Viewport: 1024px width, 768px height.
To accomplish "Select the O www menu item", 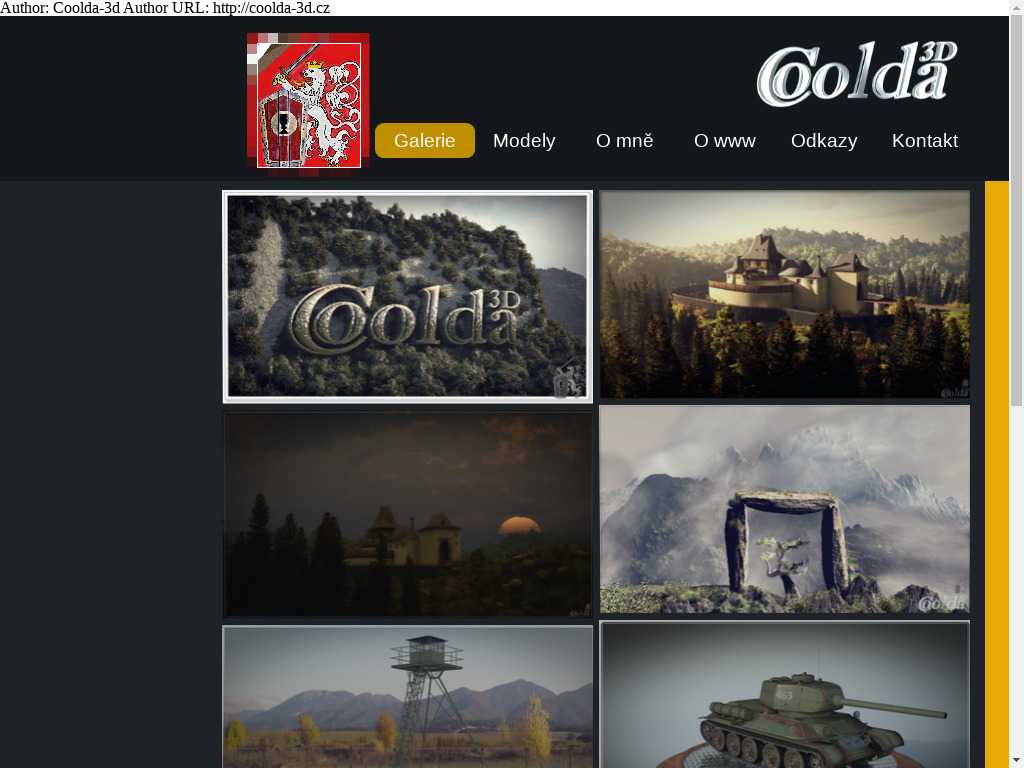I will point(724,141).
